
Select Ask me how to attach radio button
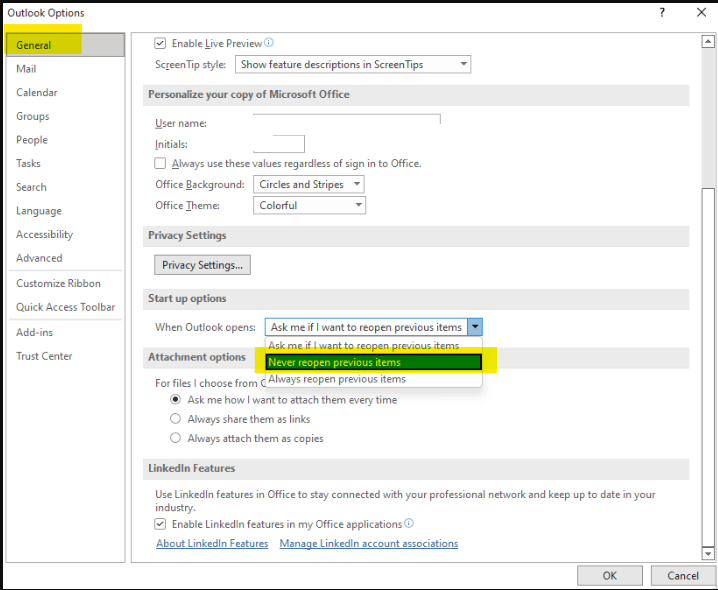coord(175,399)
